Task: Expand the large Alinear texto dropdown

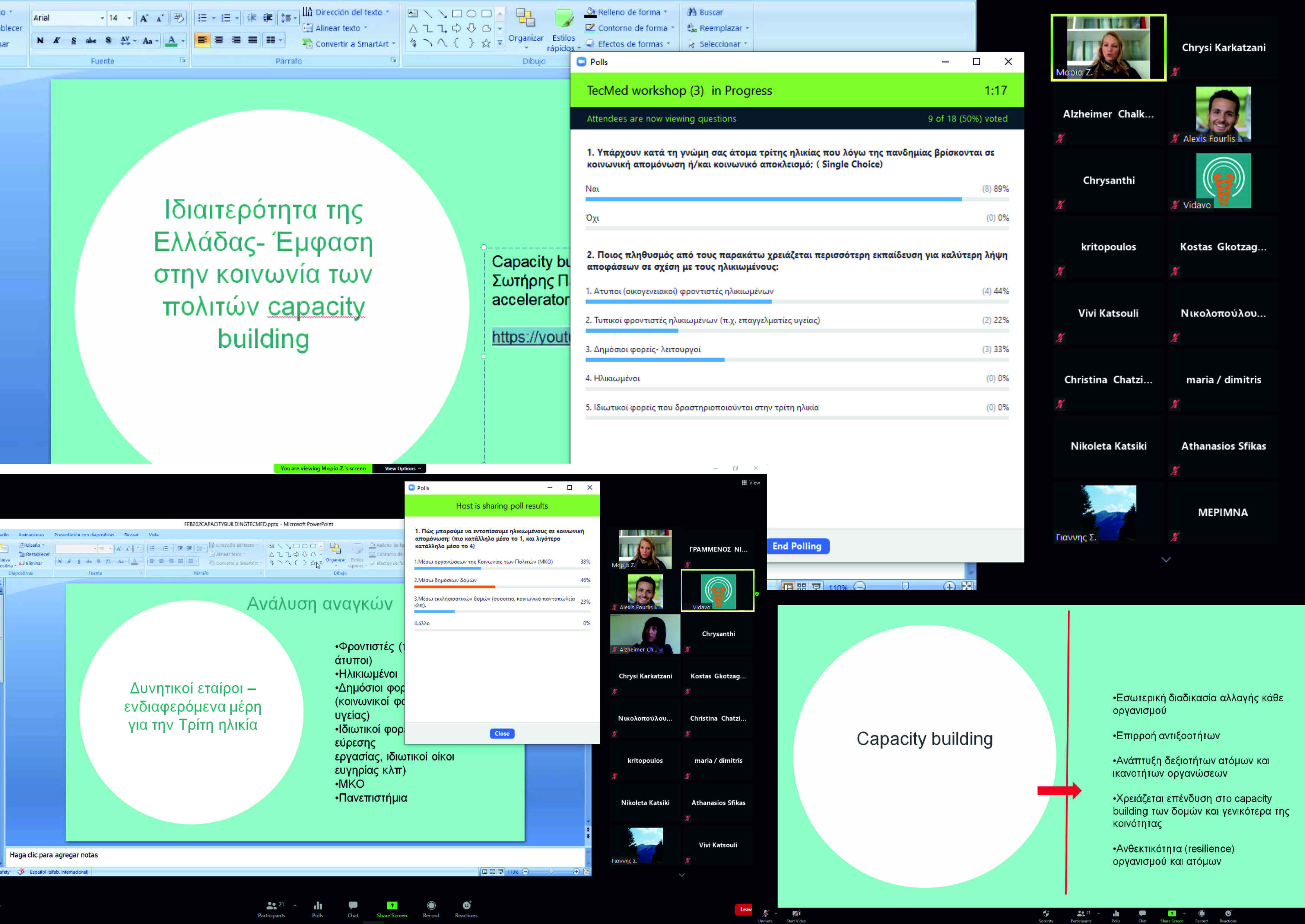Action: pos(335,28)
